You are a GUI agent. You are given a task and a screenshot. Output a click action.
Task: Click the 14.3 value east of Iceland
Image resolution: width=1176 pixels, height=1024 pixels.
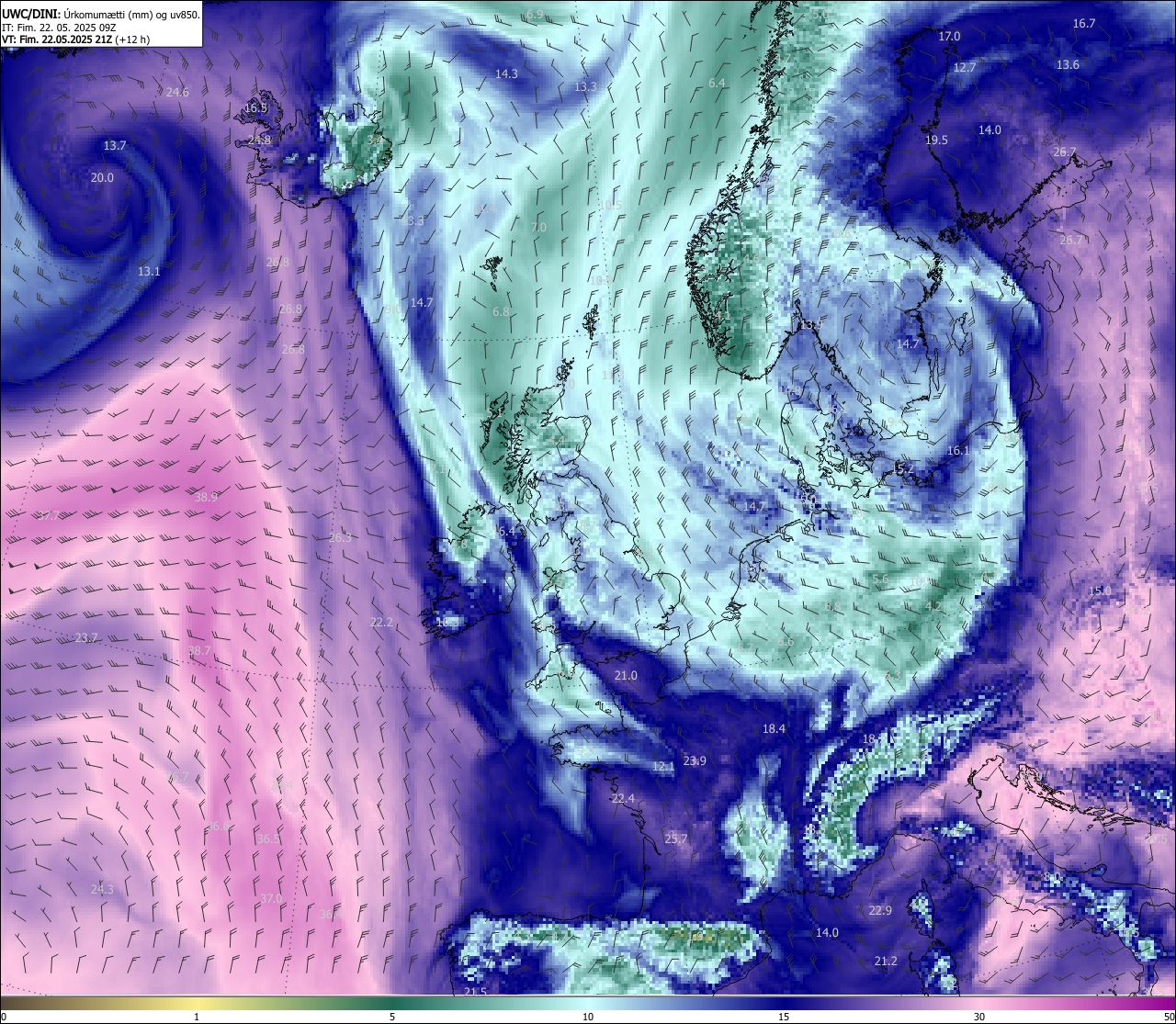[506, 73]
